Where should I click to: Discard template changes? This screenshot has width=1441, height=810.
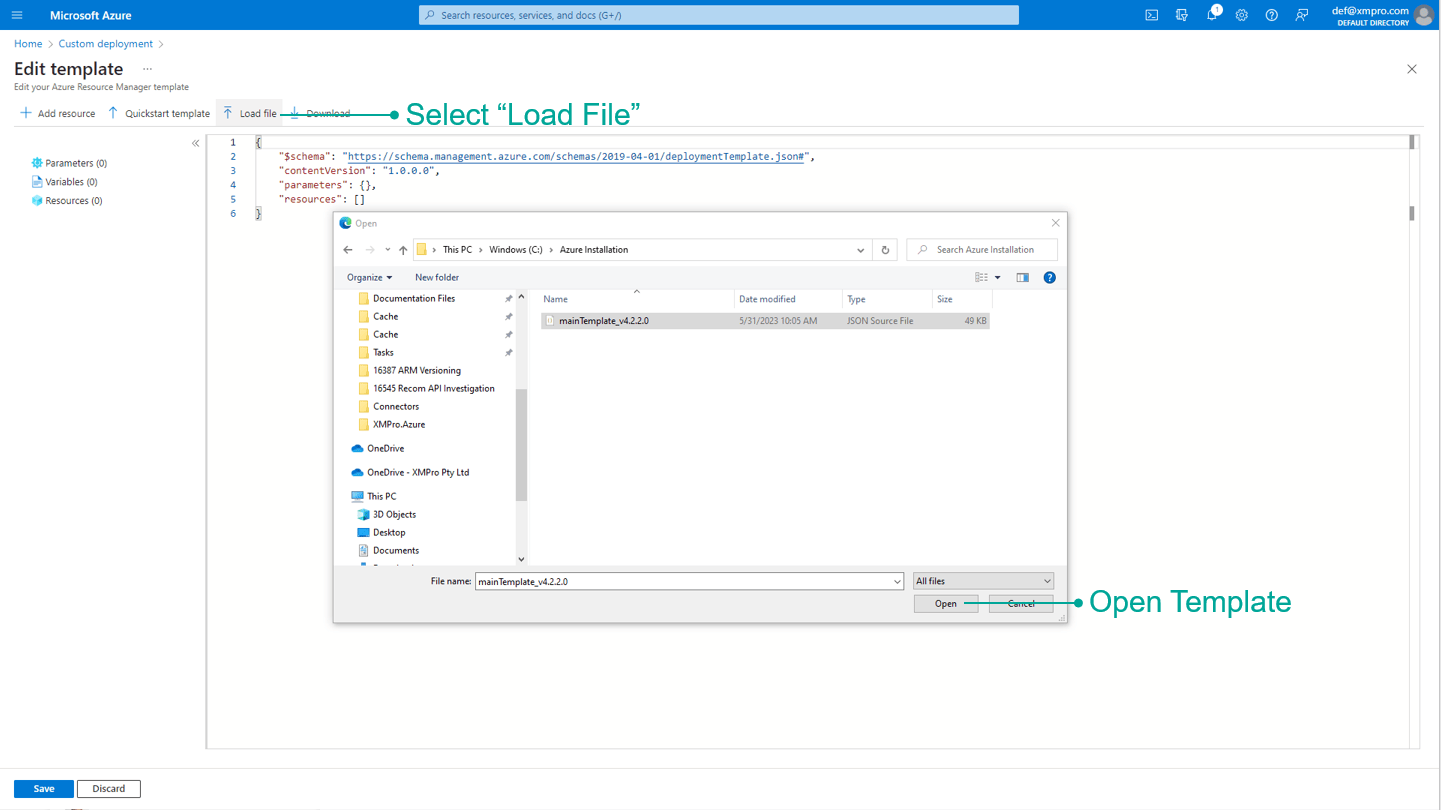tap(109, 789)
